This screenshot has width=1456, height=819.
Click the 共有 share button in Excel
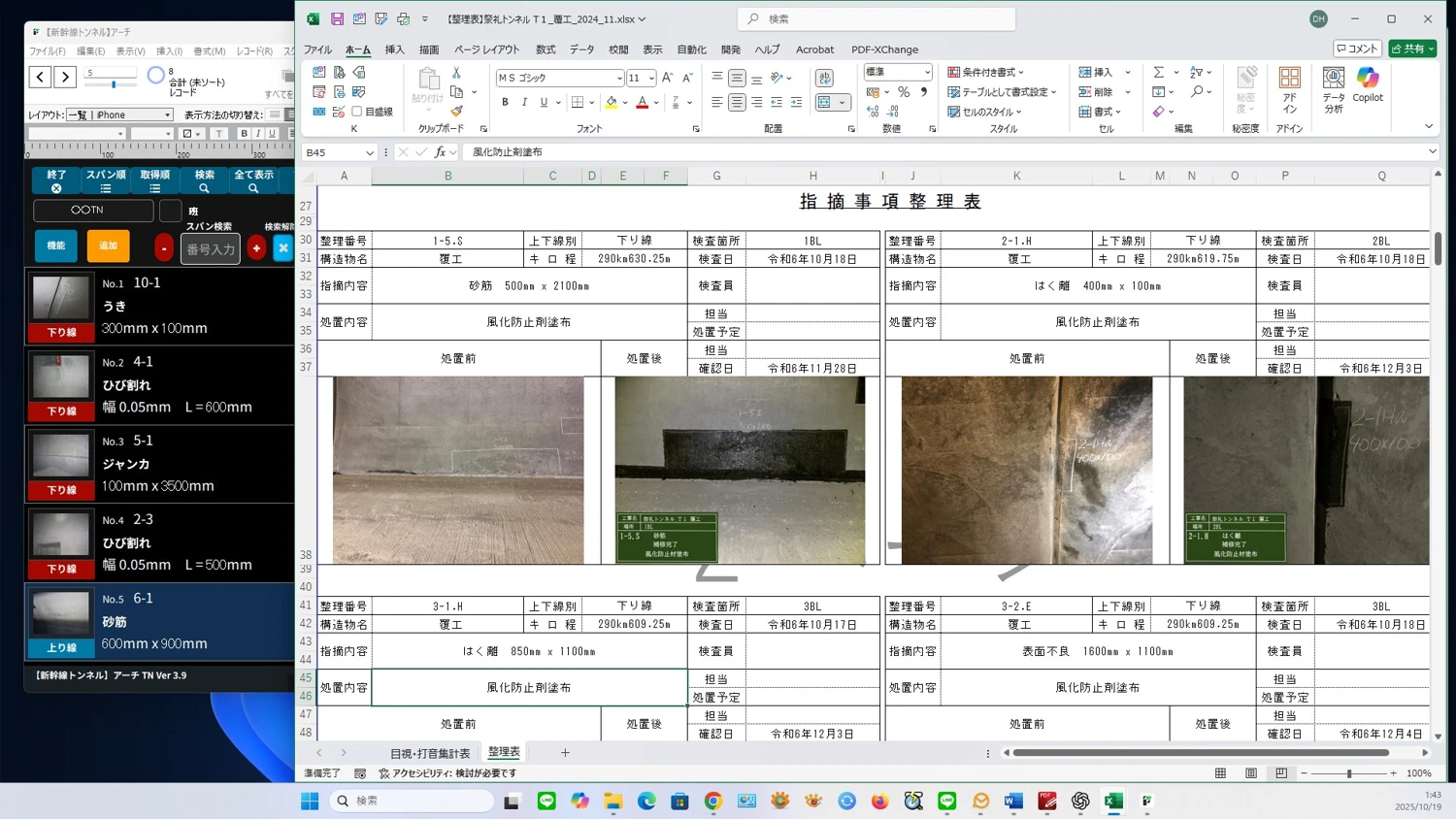[1412, 49]
